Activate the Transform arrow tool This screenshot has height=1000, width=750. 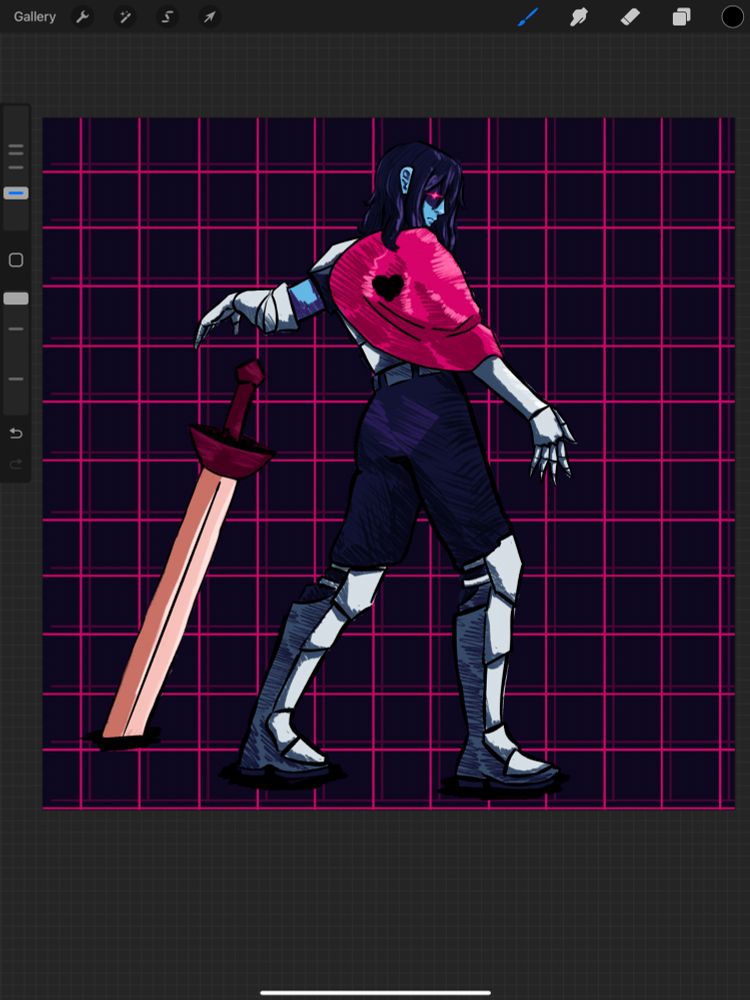pos(209,17)
